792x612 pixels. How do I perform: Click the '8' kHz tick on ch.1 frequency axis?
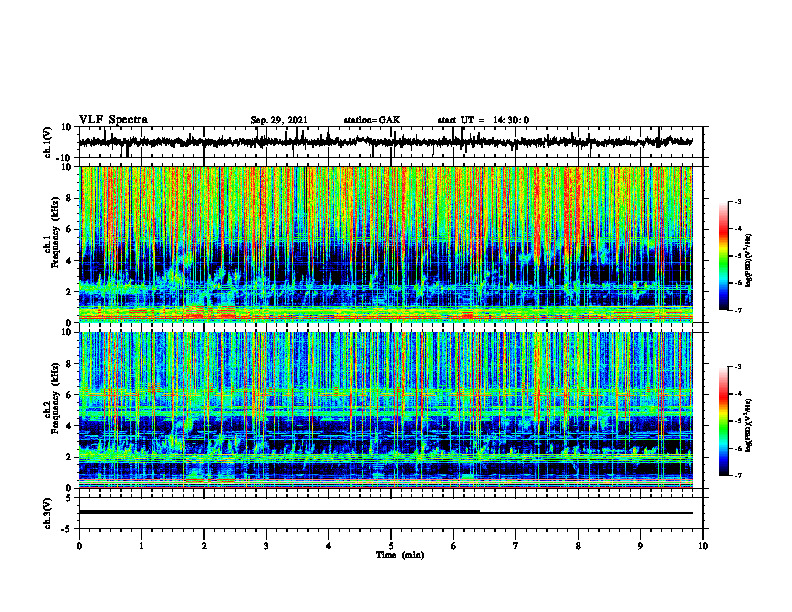click(69, 198)
